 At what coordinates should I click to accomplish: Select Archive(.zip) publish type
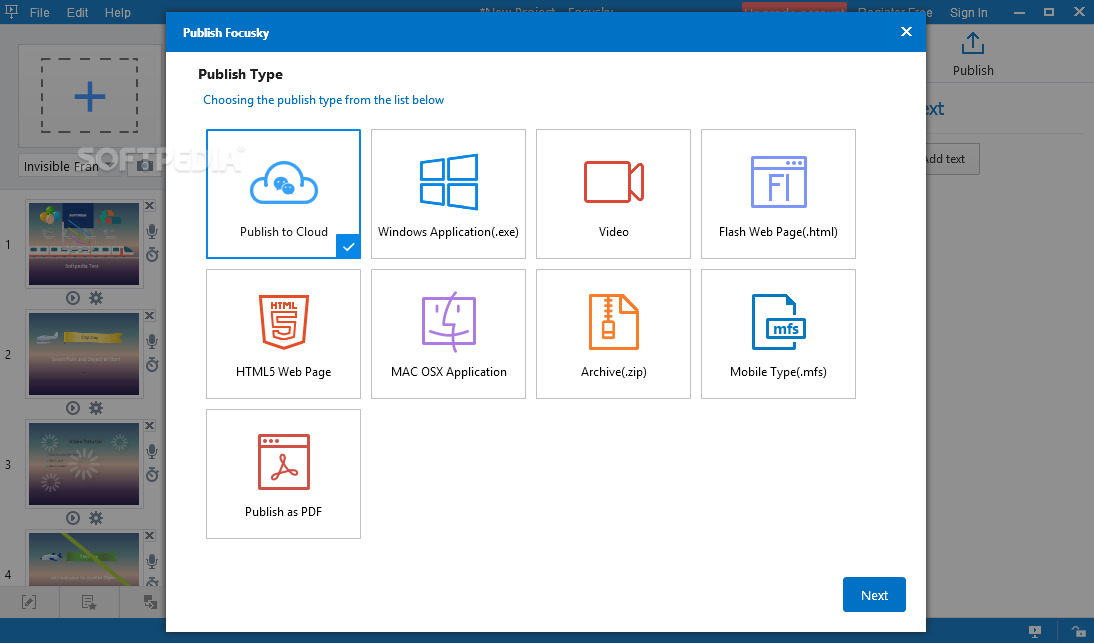(x=613, y=334)
